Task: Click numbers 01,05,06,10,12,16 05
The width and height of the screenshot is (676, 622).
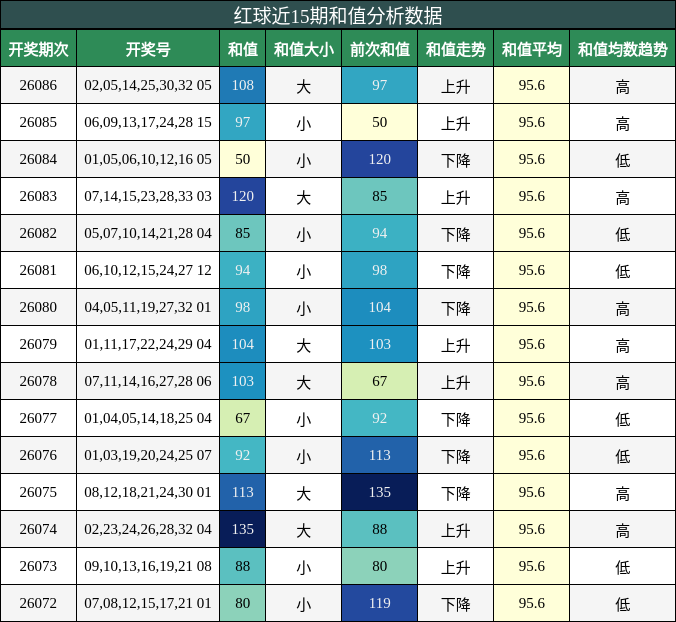Action: pyautogui.click(x=148, y=159)
